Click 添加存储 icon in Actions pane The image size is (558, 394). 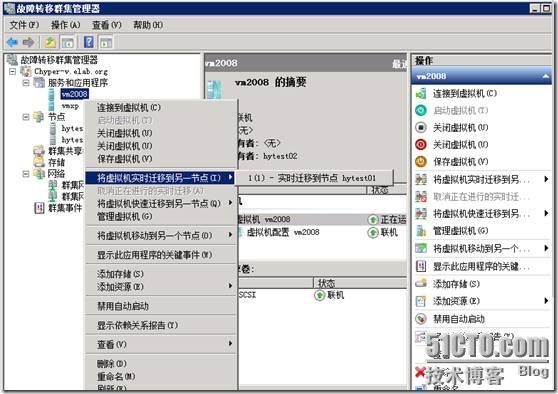pos(421,283)
